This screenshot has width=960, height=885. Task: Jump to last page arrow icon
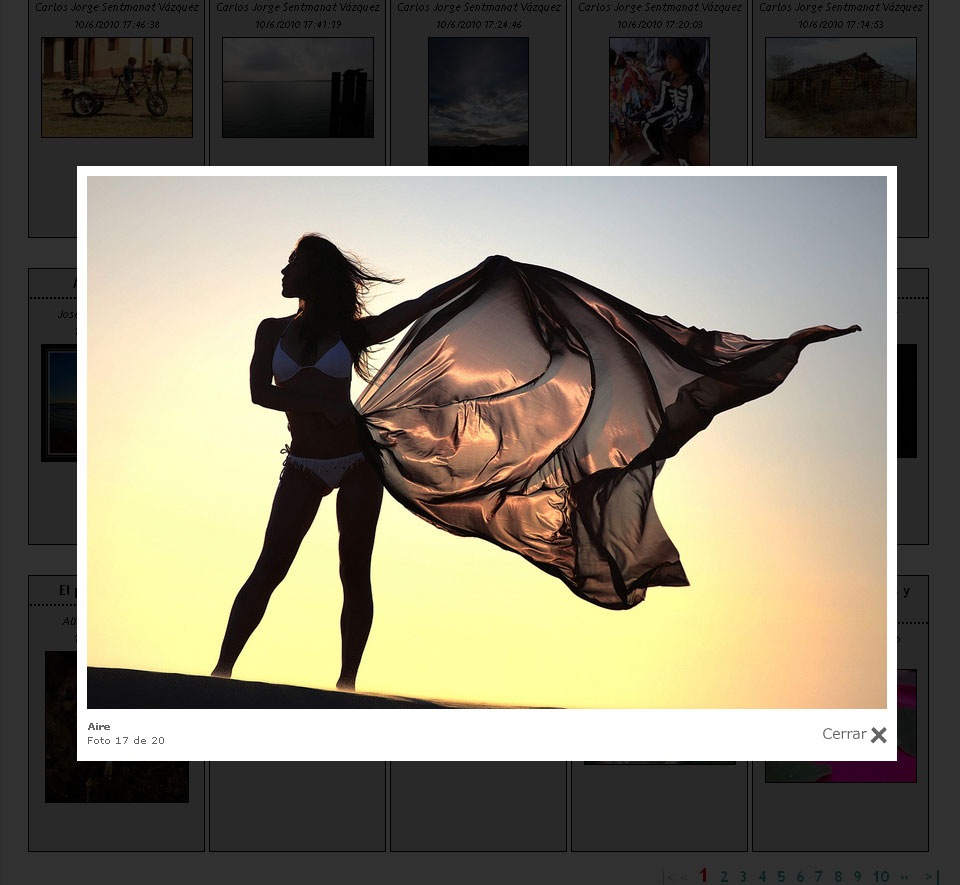pyautogui.click(x=932, y=876)
